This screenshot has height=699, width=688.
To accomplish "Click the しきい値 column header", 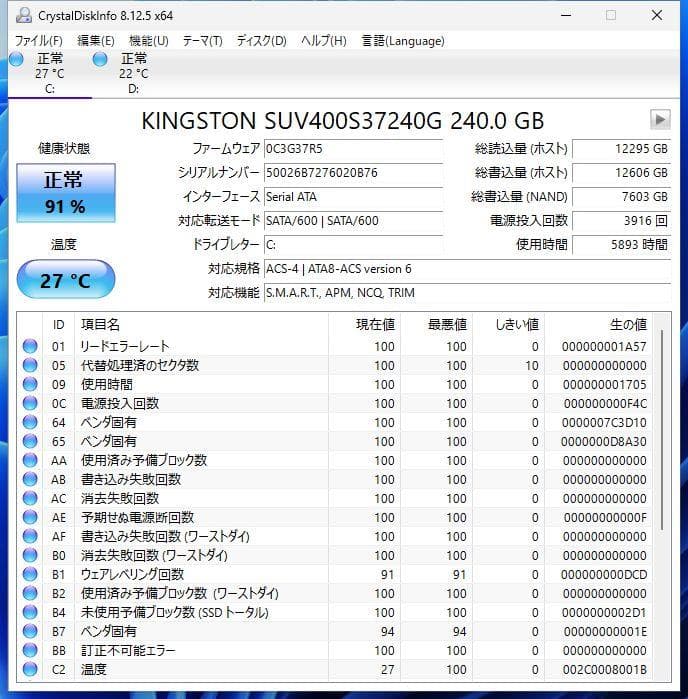I will (509, 325).
